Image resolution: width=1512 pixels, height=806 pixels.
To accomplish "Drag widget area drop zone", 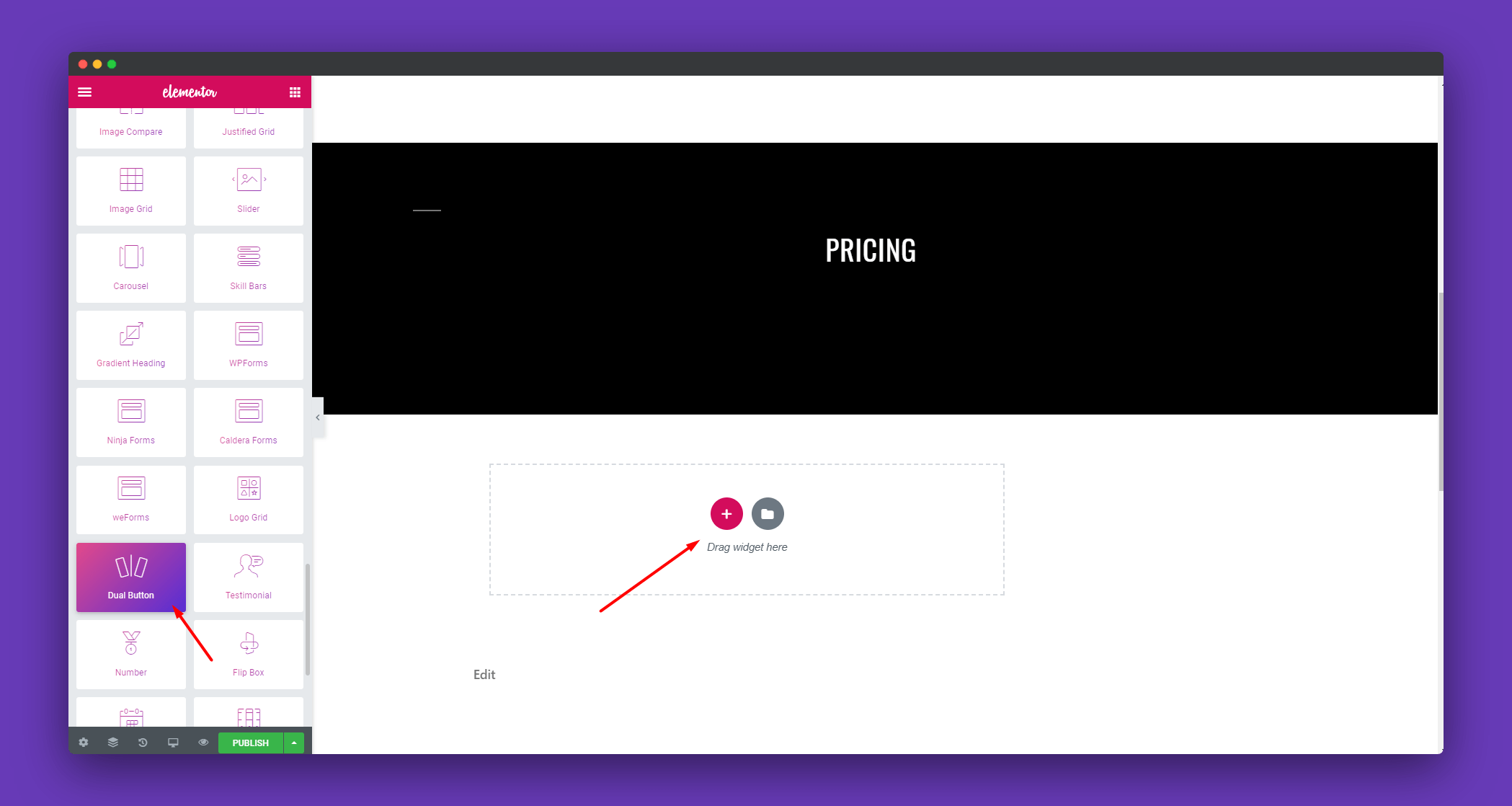I will click(x=747, y=527).
